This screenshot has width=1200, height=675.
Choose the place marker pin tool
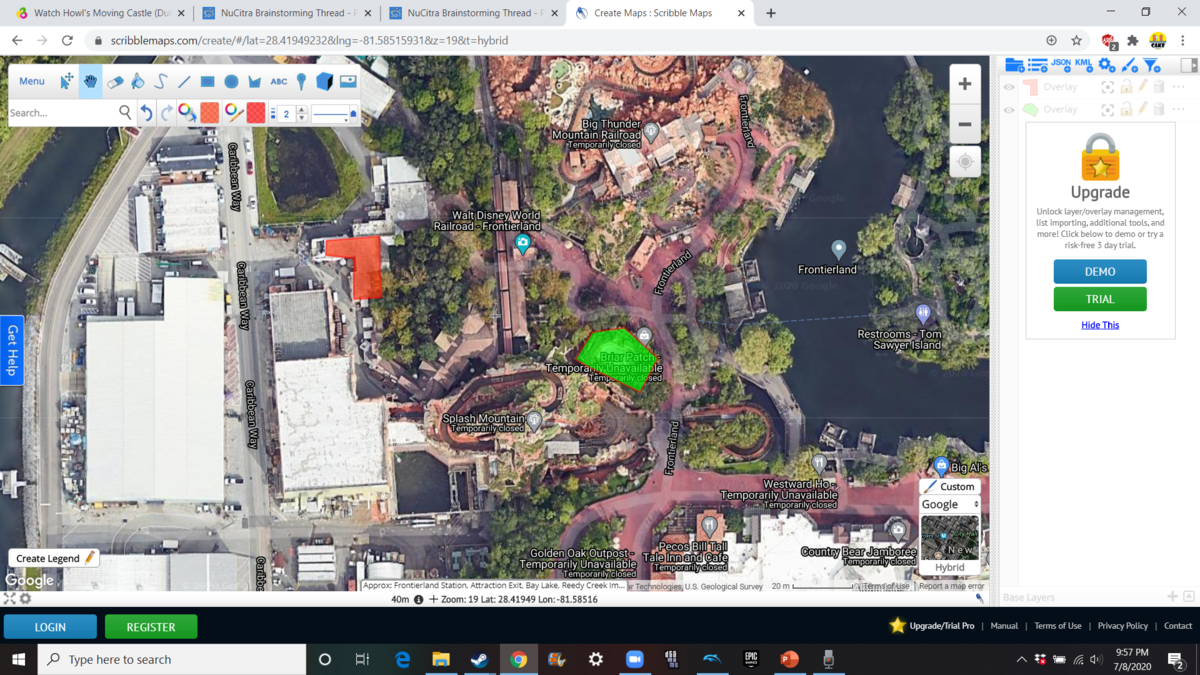tap(301, 82)
